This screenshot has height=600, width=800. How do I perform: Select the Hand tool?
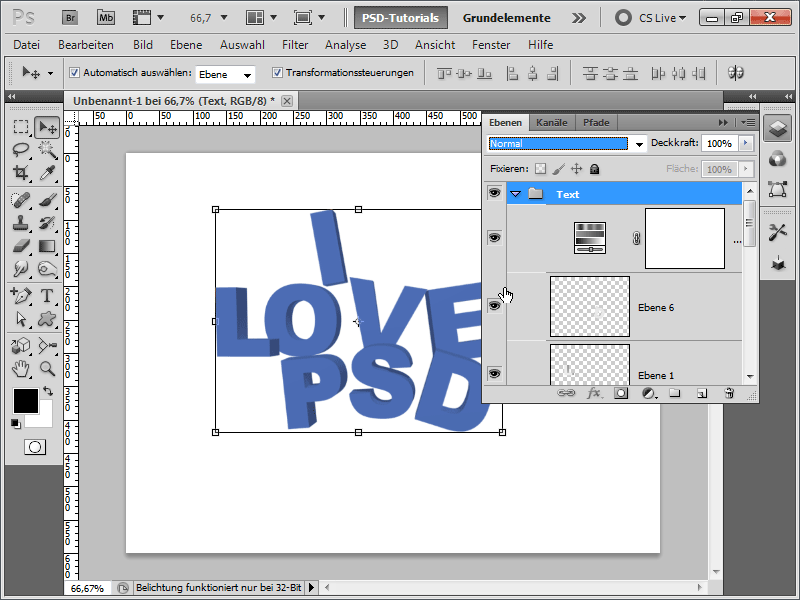pyautogui.click(x=21, y=368)
